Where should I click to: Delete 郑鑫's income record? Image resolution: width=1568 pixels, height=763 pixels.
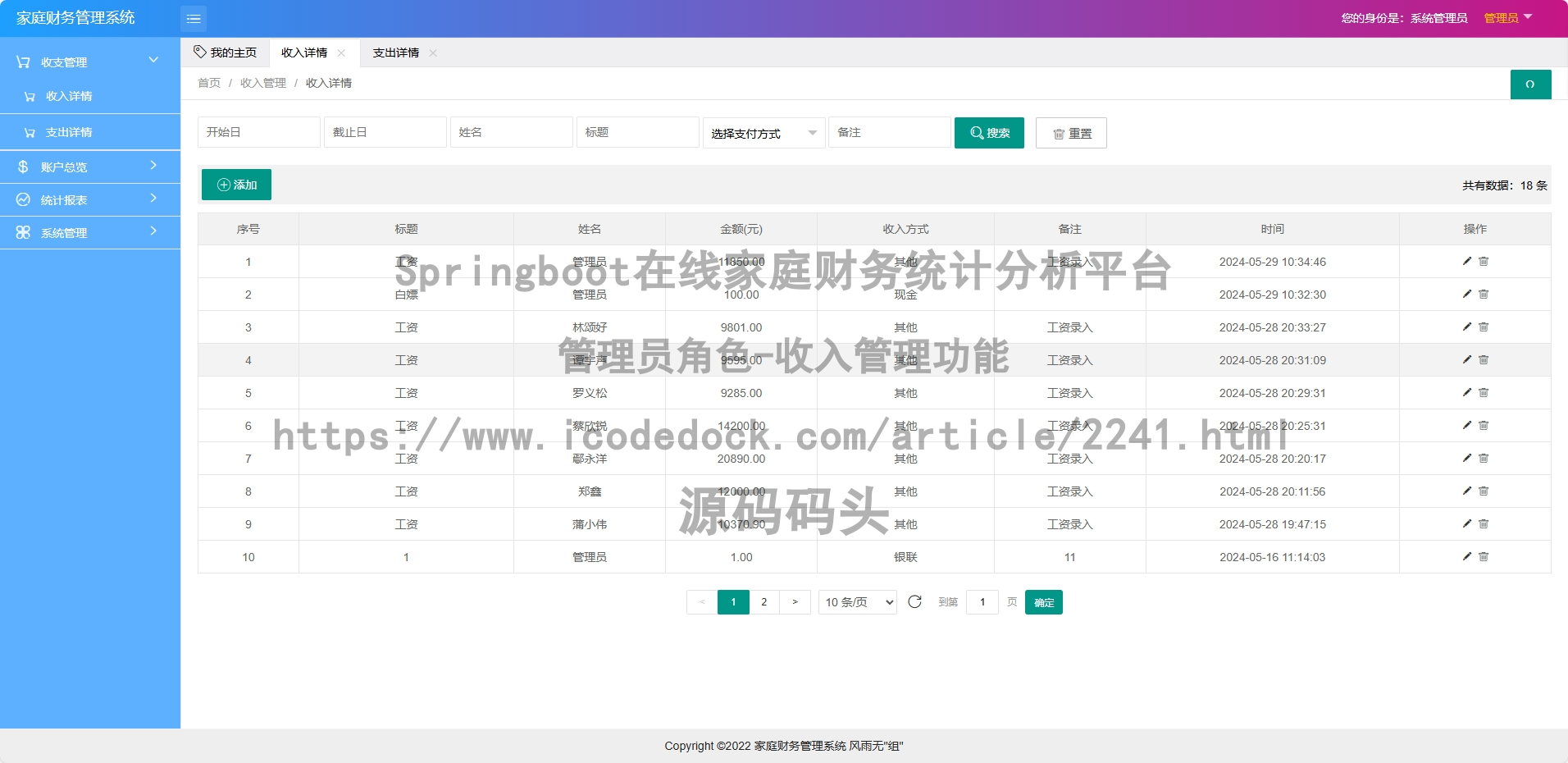[x=1484, y=491]
